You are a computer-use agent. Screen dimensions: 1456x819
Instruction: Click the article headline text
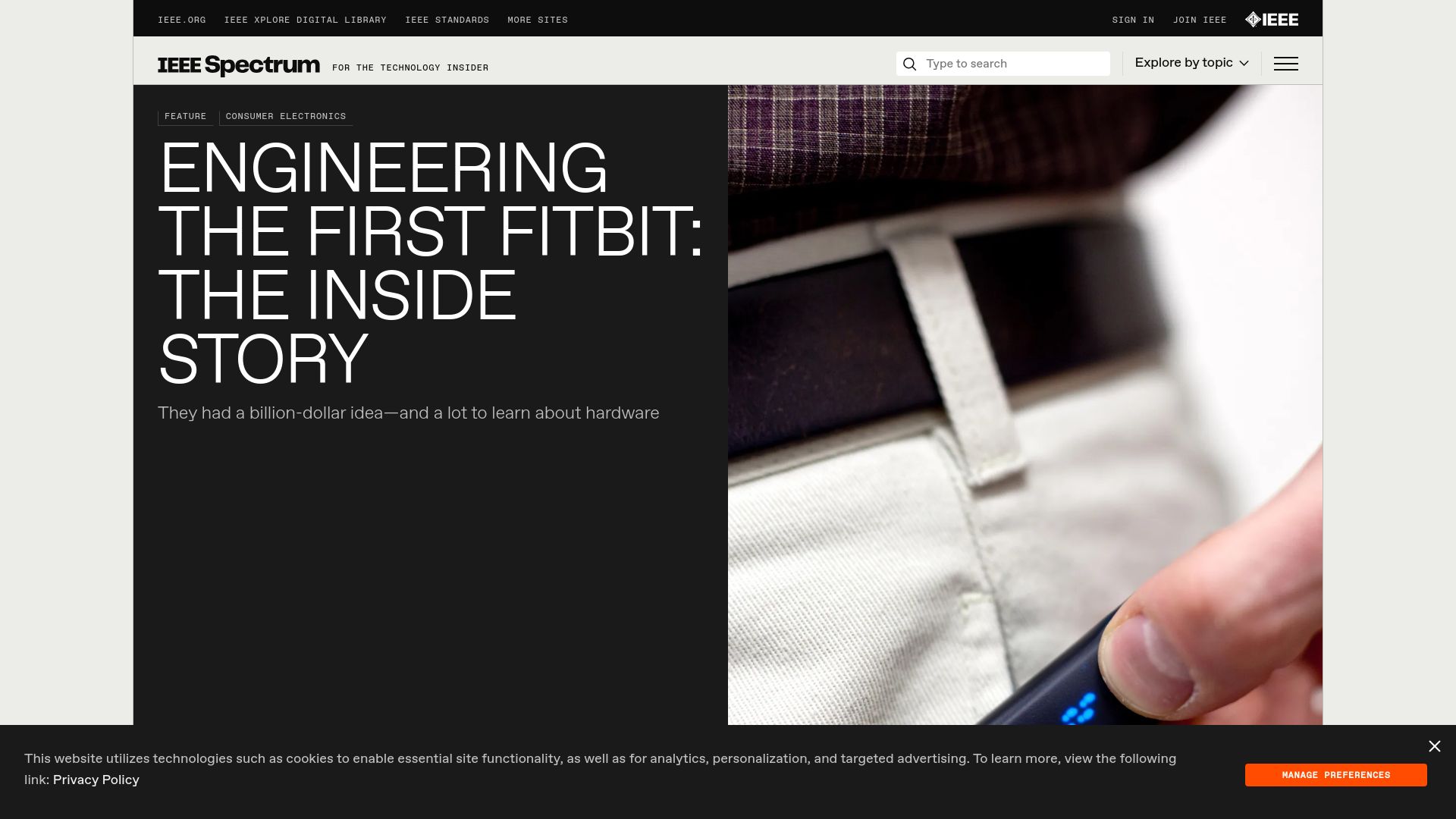431,263
